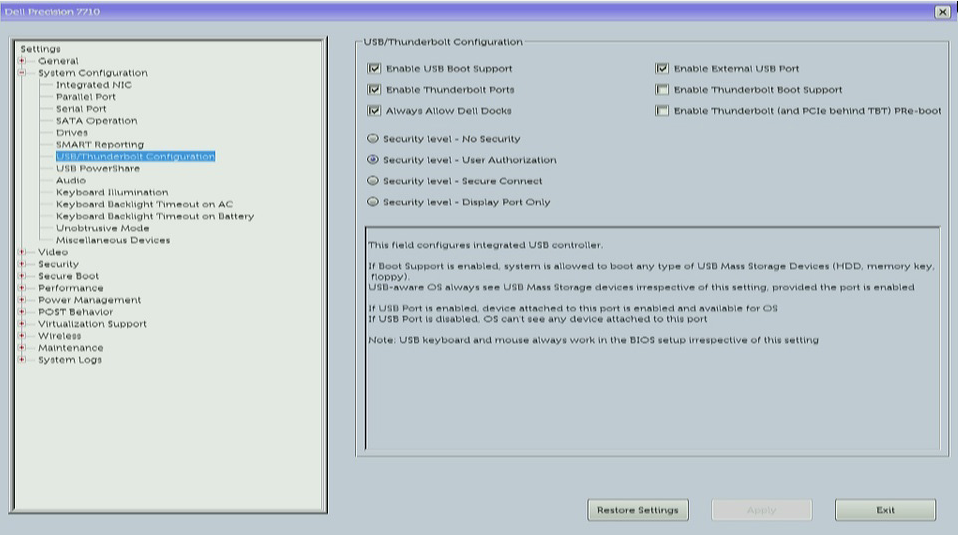The width and height of the screenshot is (958, 535).
Task: Open Audio settings
Action: click(x=71, y=180)
